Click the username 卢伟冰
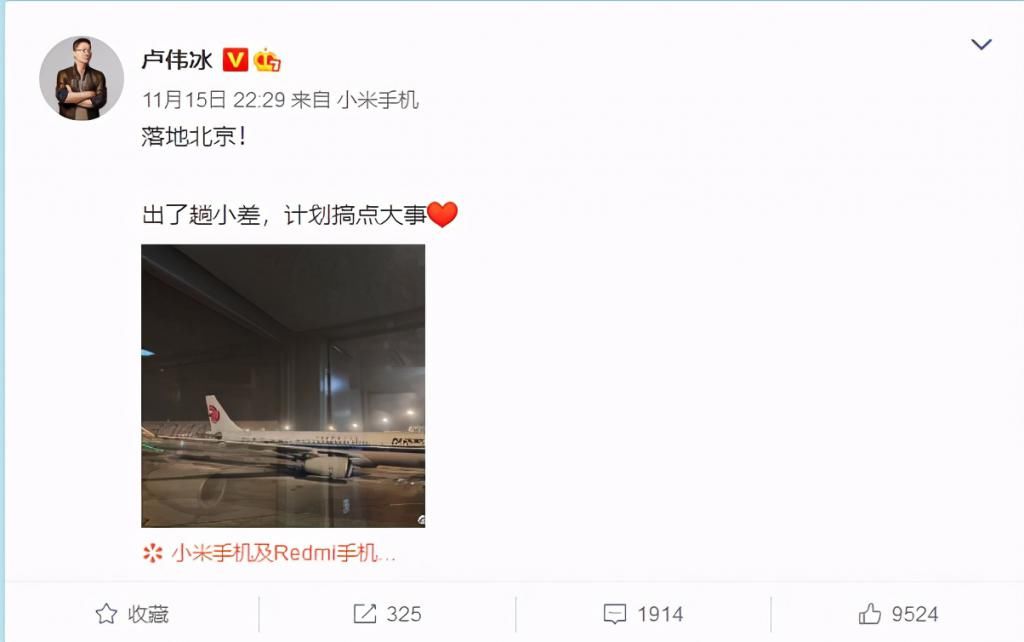 (x=177, y=60)
